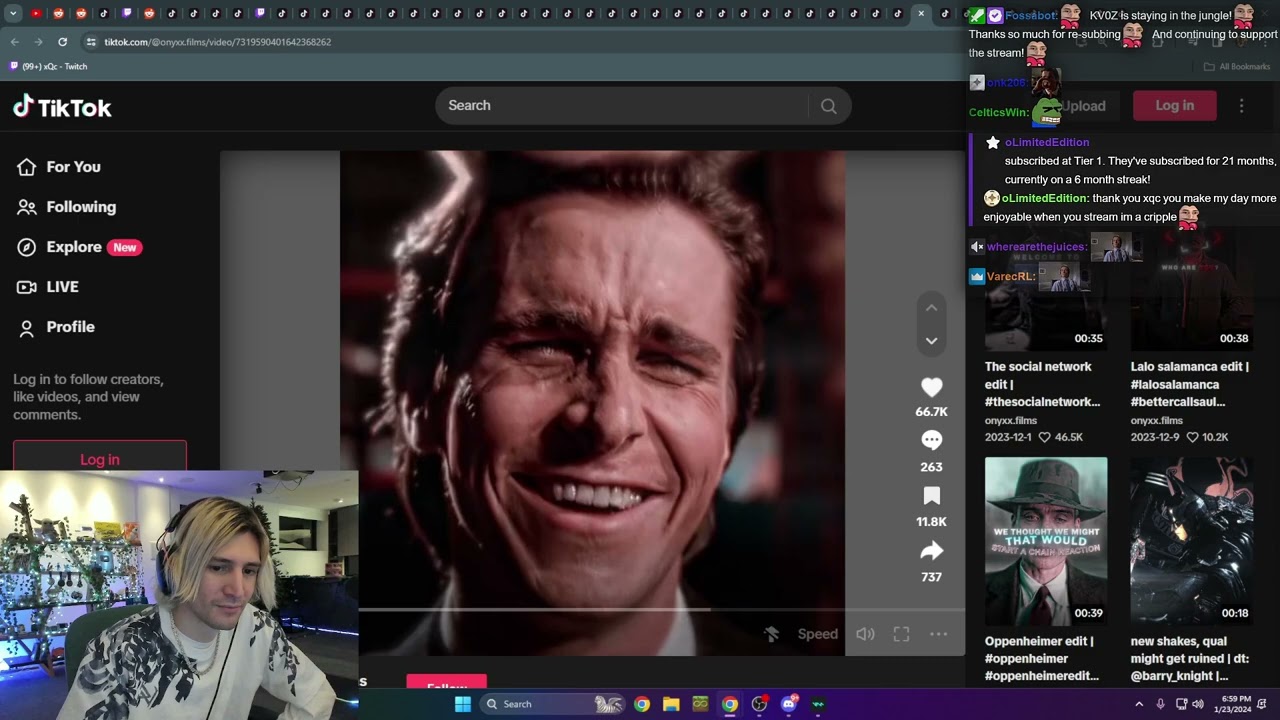This screenshot has width=1280, height=720.
Task: Click 'Lalo salamanca edit' title
Action: coord(1190,384)
